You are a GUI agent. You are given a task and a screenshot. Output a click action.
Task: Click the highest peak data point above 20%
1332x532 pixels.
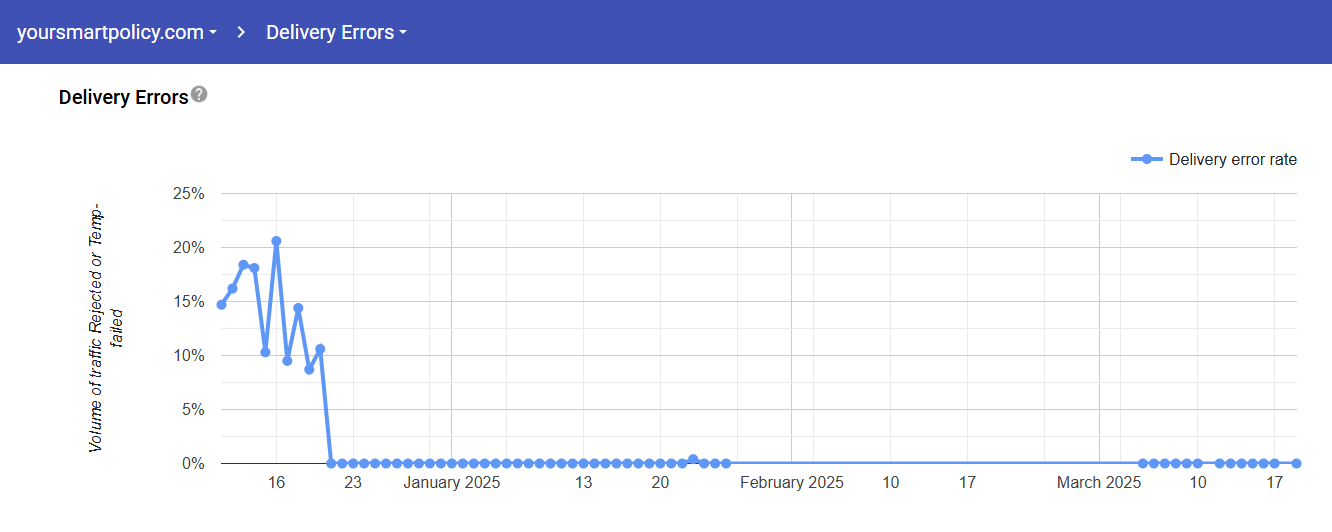click(x=276, y=241)
